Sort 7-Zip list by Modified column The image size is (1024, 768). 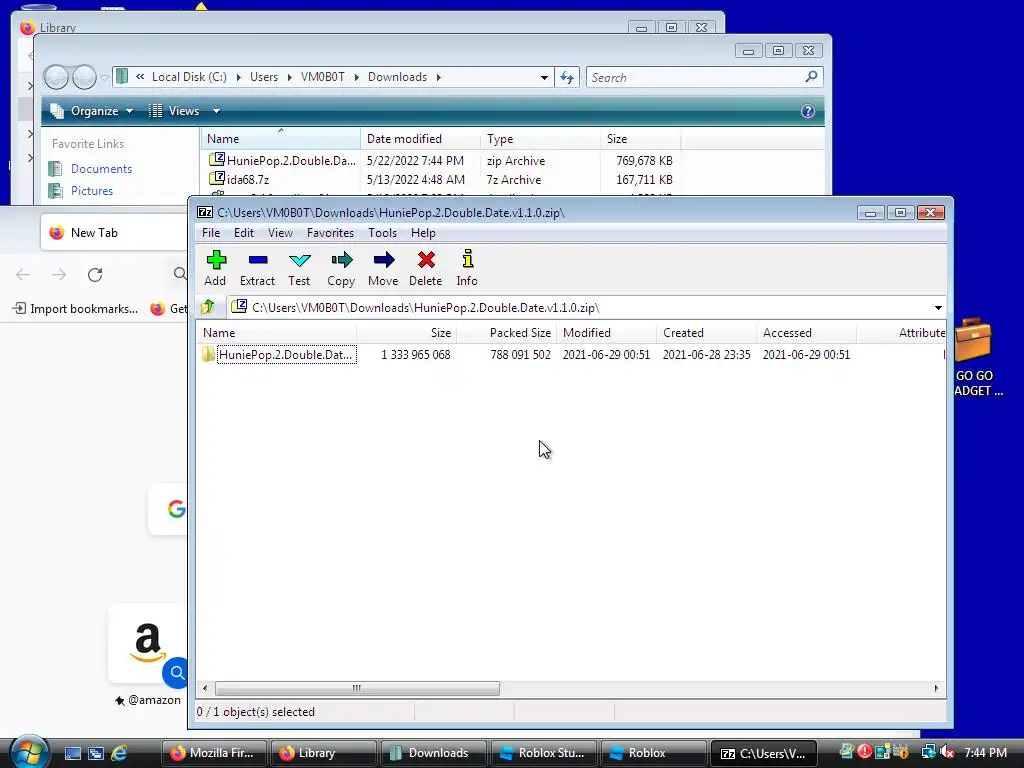click(x=606, y=332)
